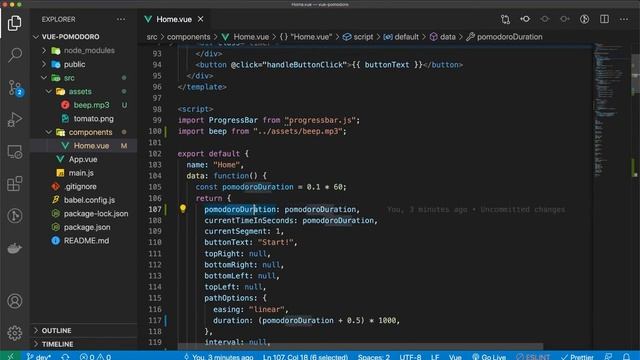Click the pomodoroDuration breadcrumb
This screenshot has width=640, height=360.
coord(504,37)
